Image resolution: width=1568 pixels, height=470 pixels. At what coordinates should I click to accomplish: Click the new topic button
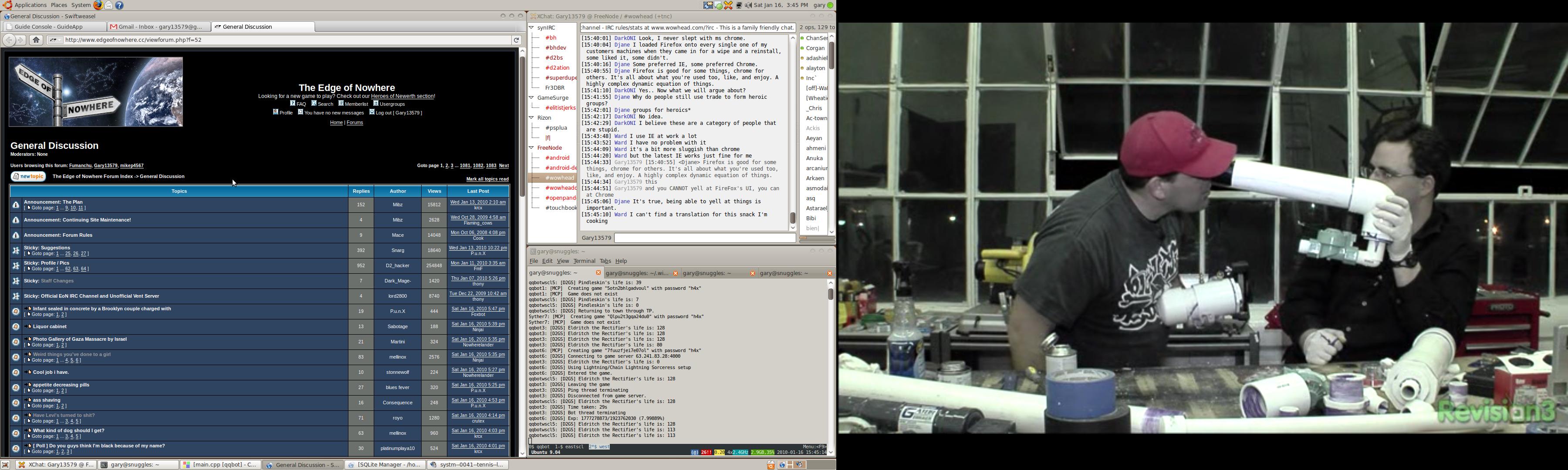29,176
